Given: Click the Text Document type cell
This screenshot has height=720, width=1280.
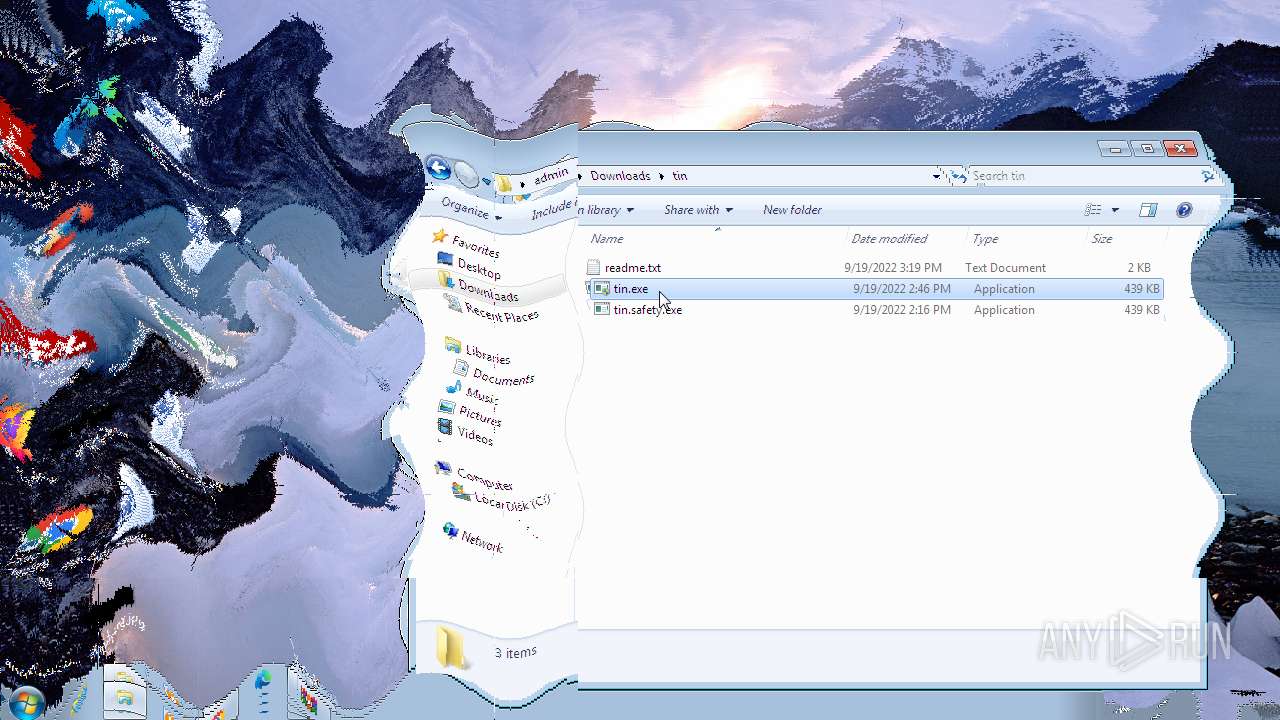Looking at the screenshot, I should click(1005, 268).
